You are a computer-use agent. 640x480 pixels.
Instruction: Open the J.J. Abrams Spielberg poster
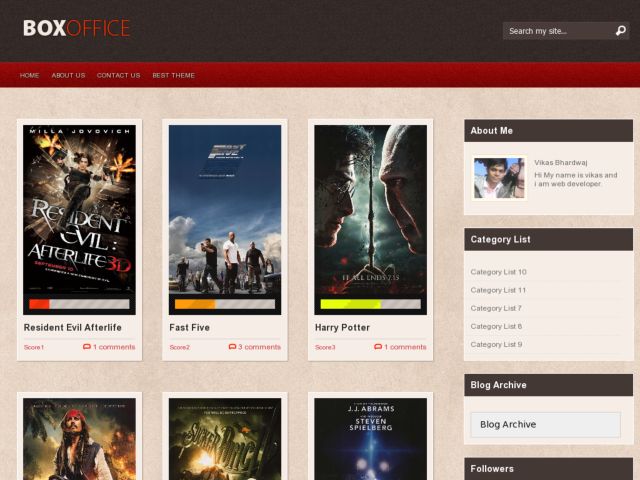coord(371,439)
